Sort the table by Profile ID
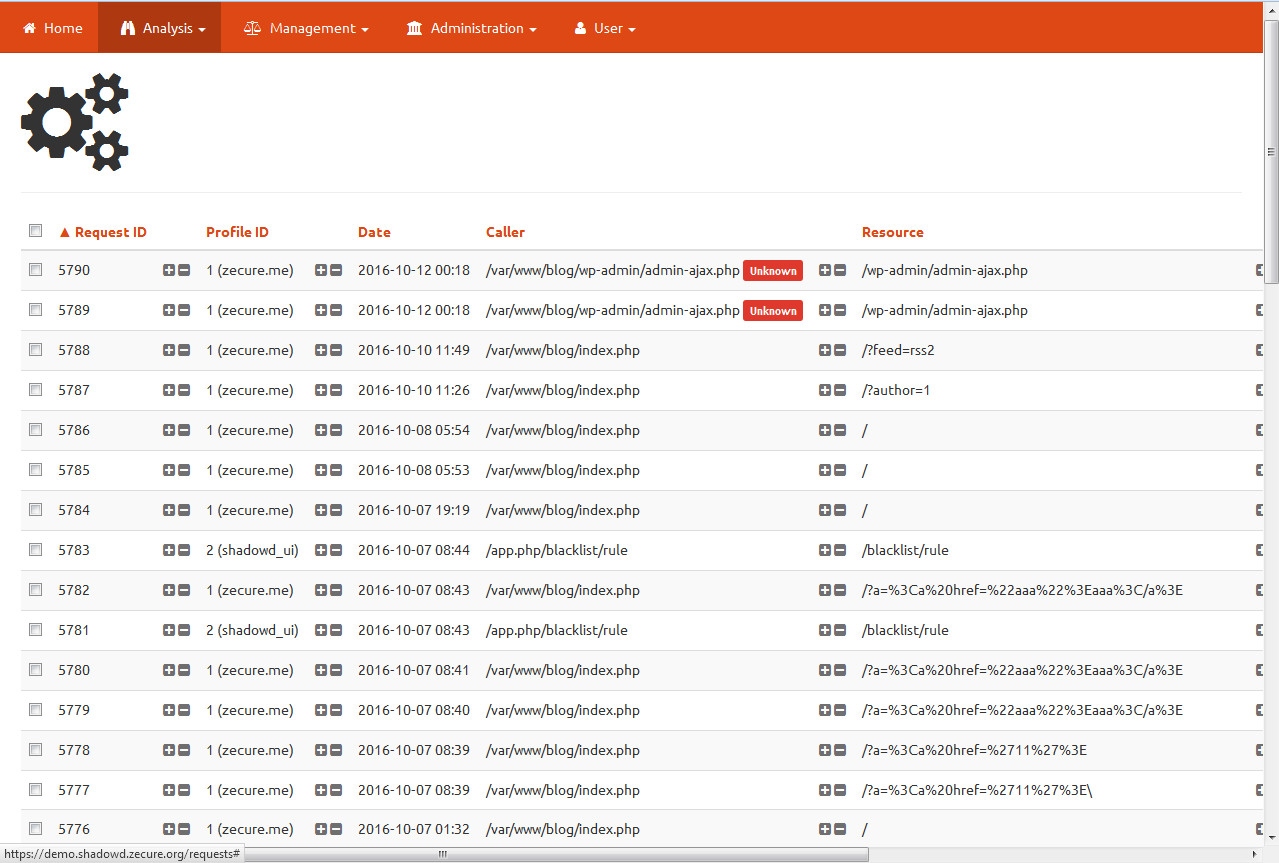Viewport: 1279px width, 863px height. point(237,232)
